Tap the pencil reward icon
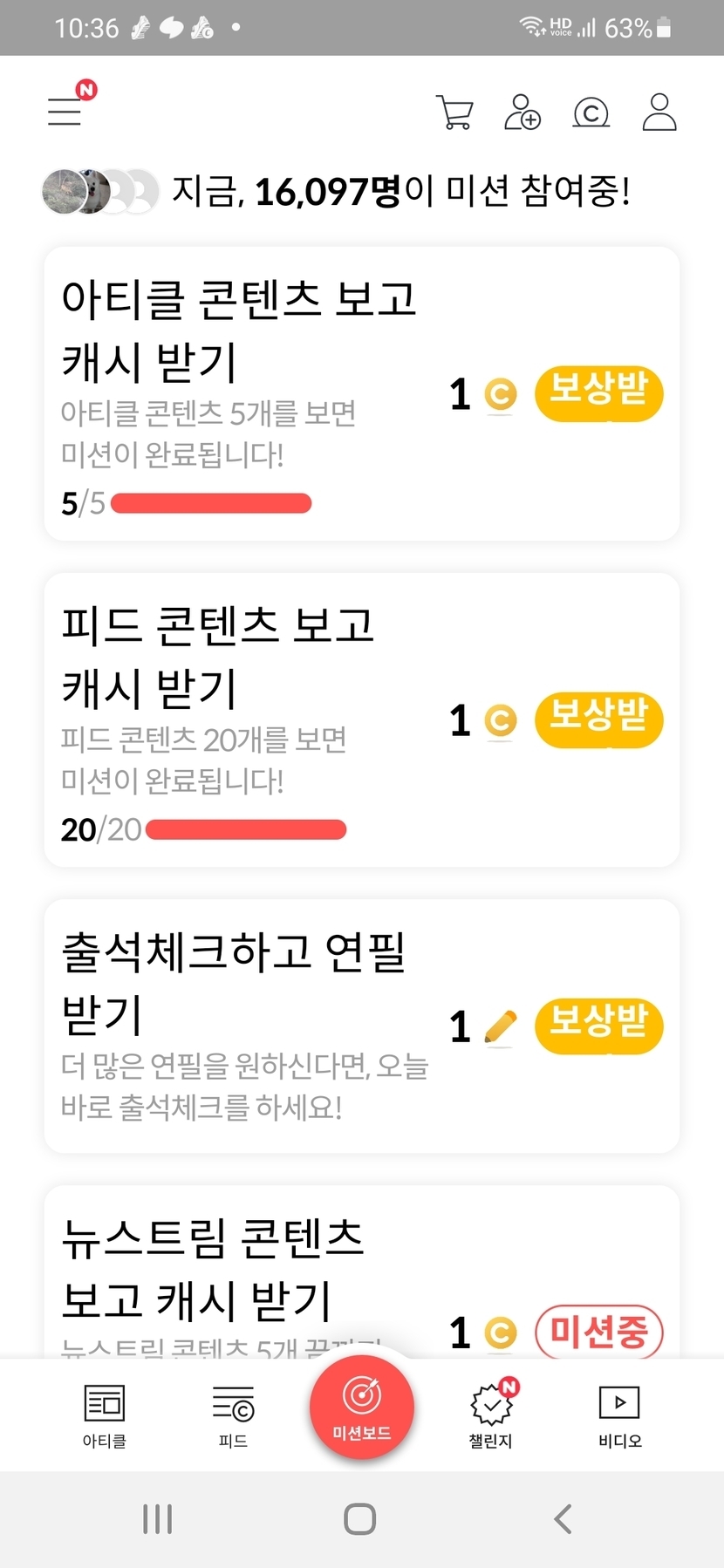The height and width of the screenshot is (1568, 724). (500, 1026)
